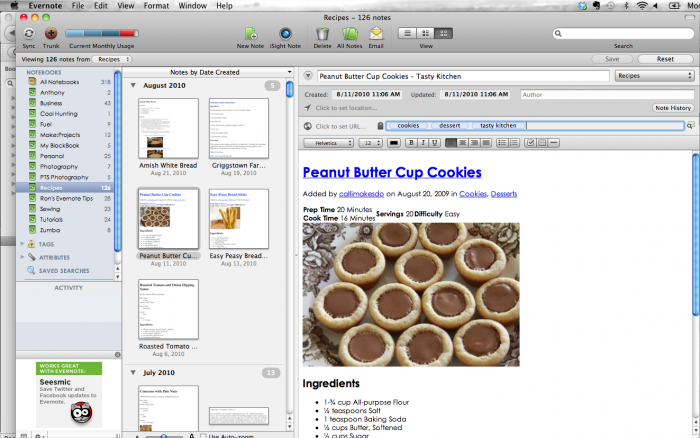
Task: Open All Notes toolbar icon
Action: pyautogui.click(x=350, y=34)
